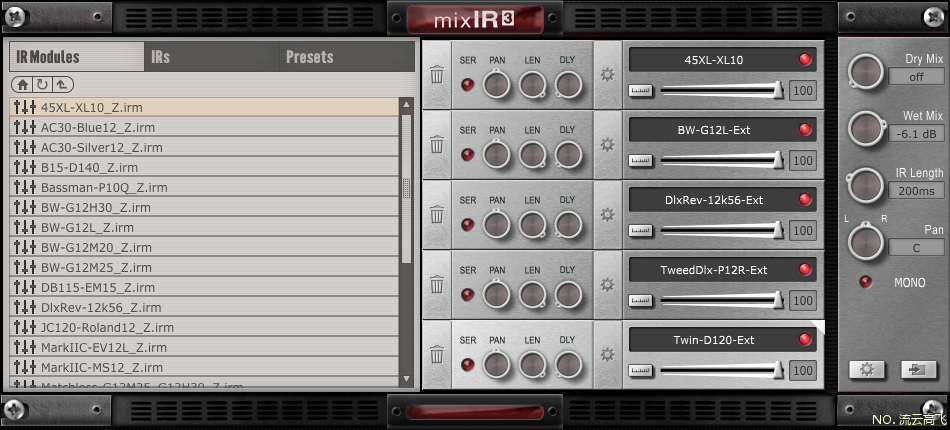
Task: Toggle power LED of BW-G12L-Ext slot
Action: pyautogui.click(x=805, y=129)
